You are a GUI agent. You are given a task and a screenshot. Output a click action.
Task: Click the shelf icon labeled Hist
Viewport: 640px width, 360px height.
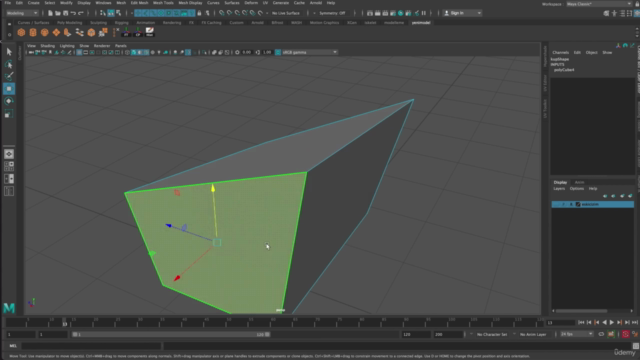pos(150,32)
